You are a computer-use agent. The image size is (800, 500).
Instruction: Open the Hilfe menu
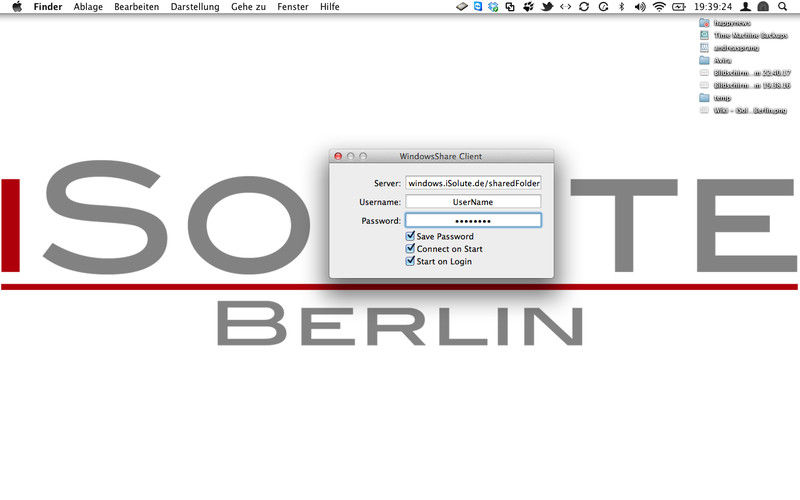point(330,7)
